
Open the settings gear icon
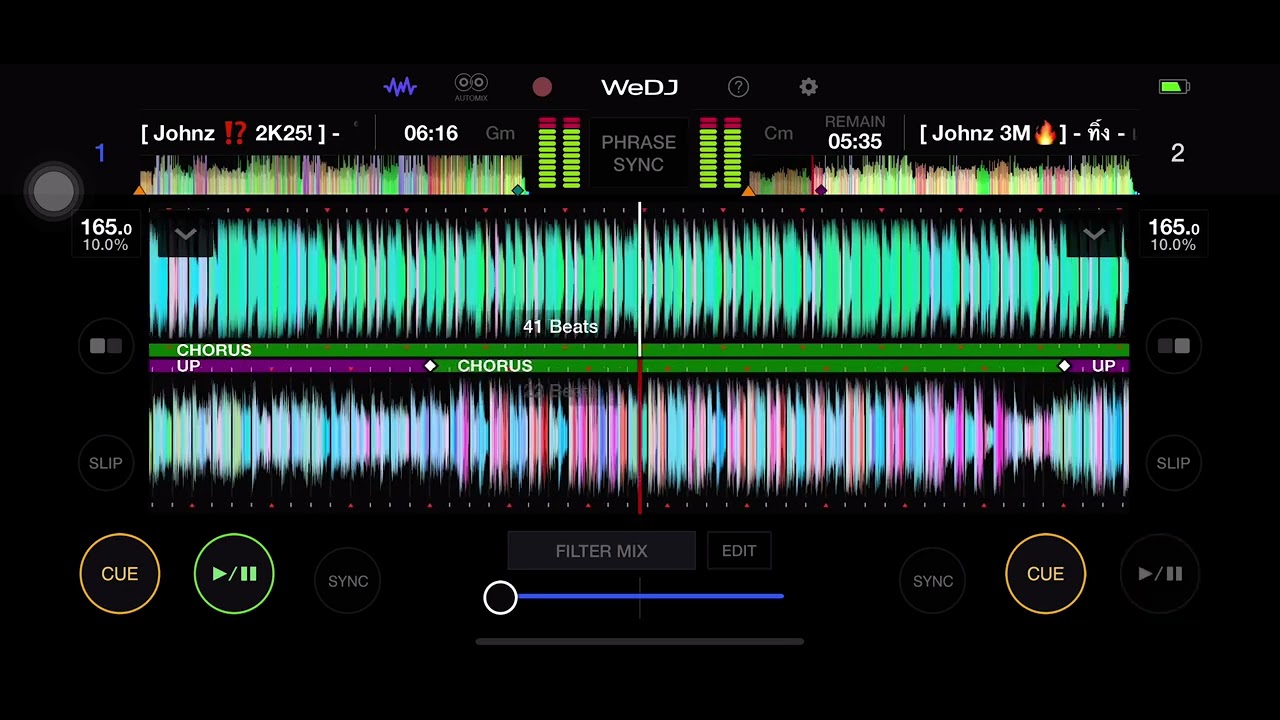pyautogui.click(x=808, y=87)
